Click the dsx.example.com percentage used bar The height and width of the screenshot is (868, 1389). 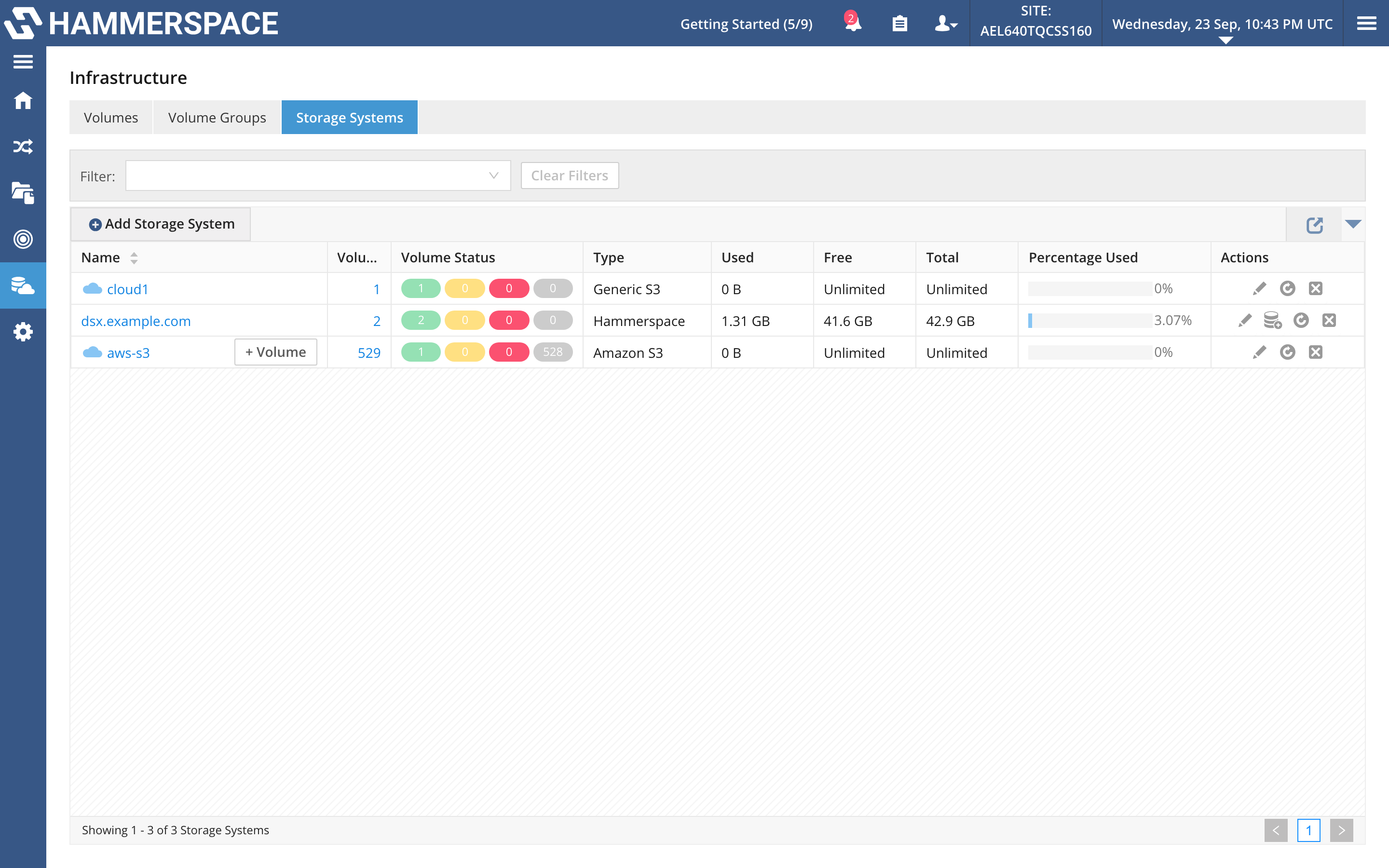[1090, 320]
